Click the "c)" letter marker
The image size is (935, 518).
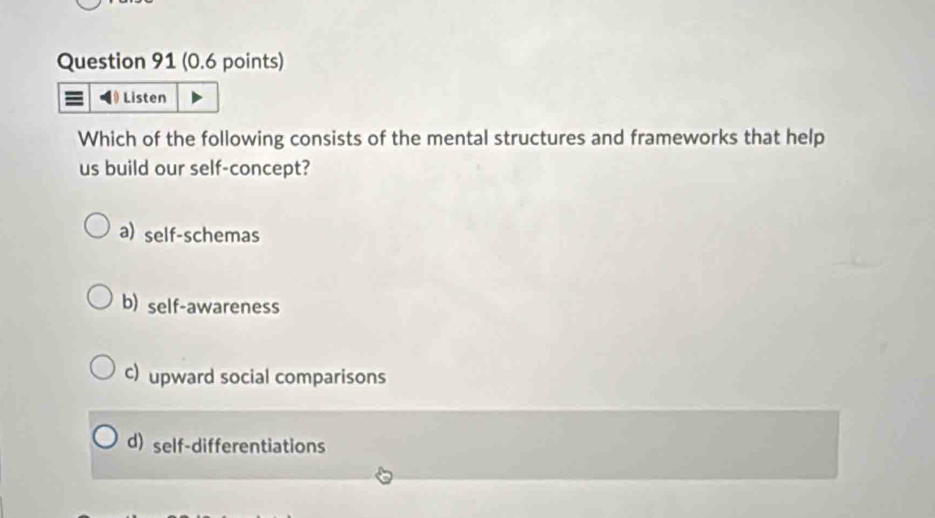coord(133,374)
